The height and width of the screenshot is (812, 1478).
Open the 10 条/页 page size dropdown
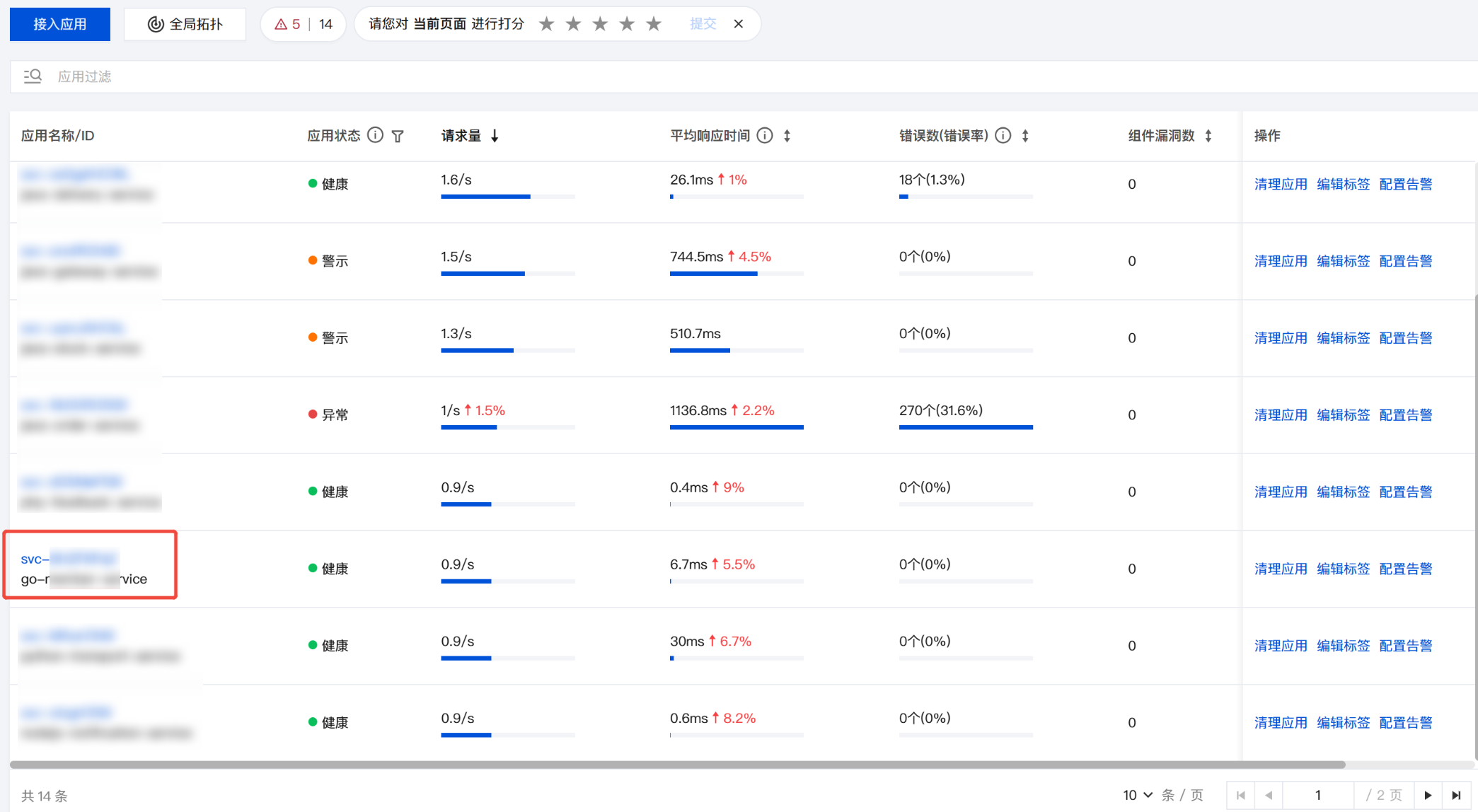tap(1138, 795)
